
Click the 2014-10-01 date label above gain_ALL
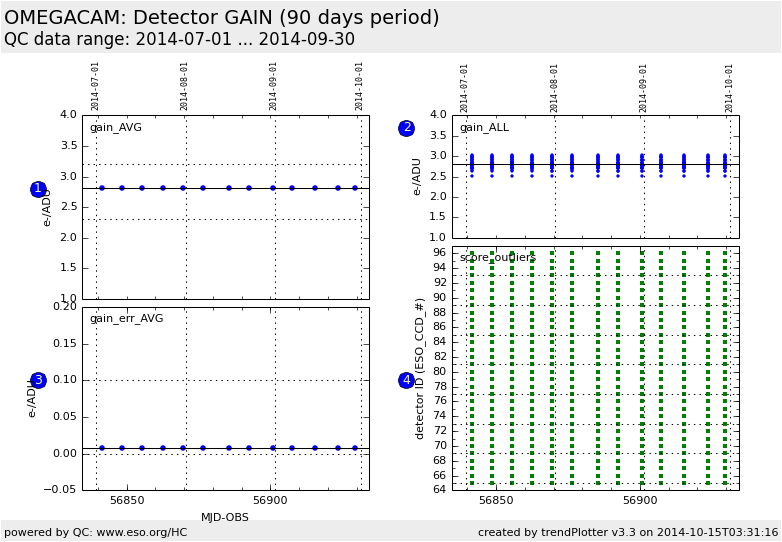(x=730, y=87)
